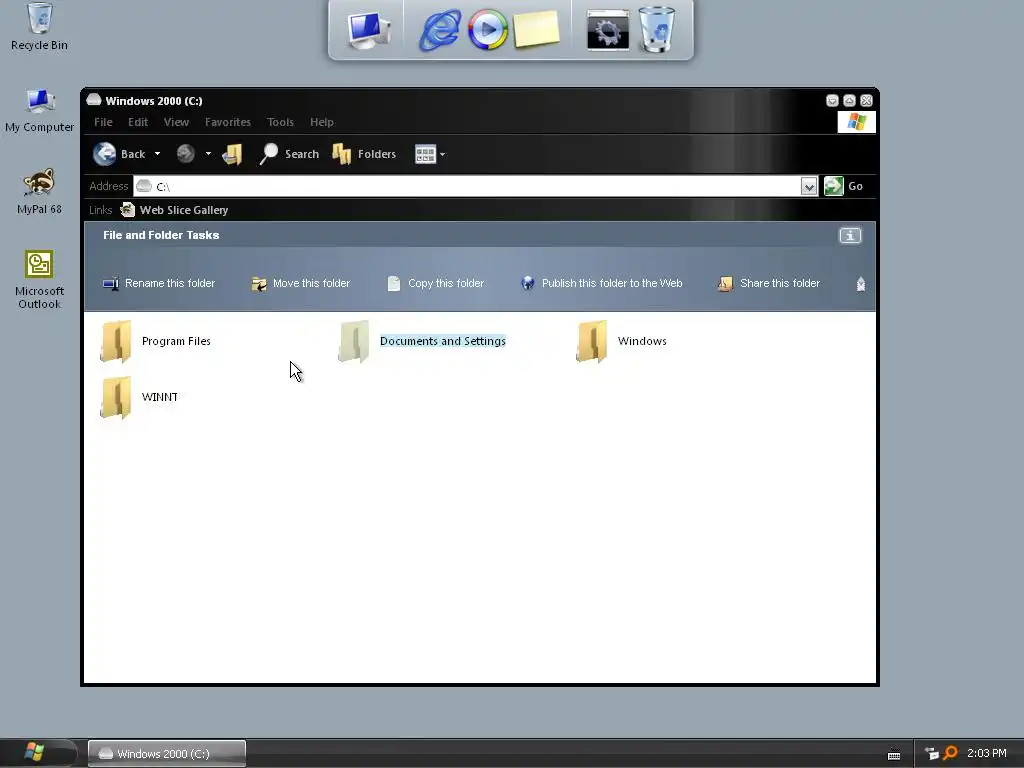Click the Windows 2000 (C:) taskbar button
The image size is (1024, 768).
[x=167, y=754]
